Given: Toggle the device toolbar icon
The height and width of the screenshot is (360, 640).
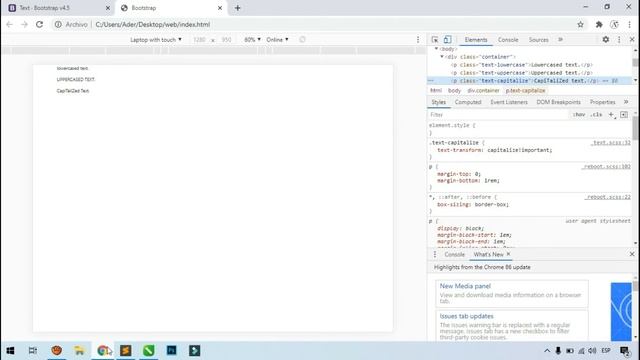Looking at the screenshot, I should coord(447,40).
